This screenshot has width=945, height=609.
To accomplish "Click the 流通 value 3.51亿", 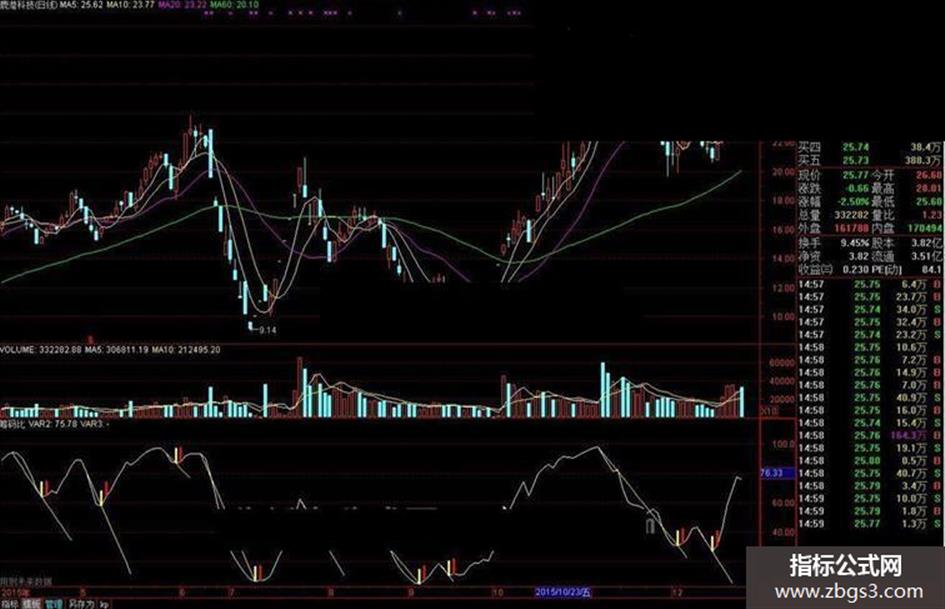I will (926, 256).
